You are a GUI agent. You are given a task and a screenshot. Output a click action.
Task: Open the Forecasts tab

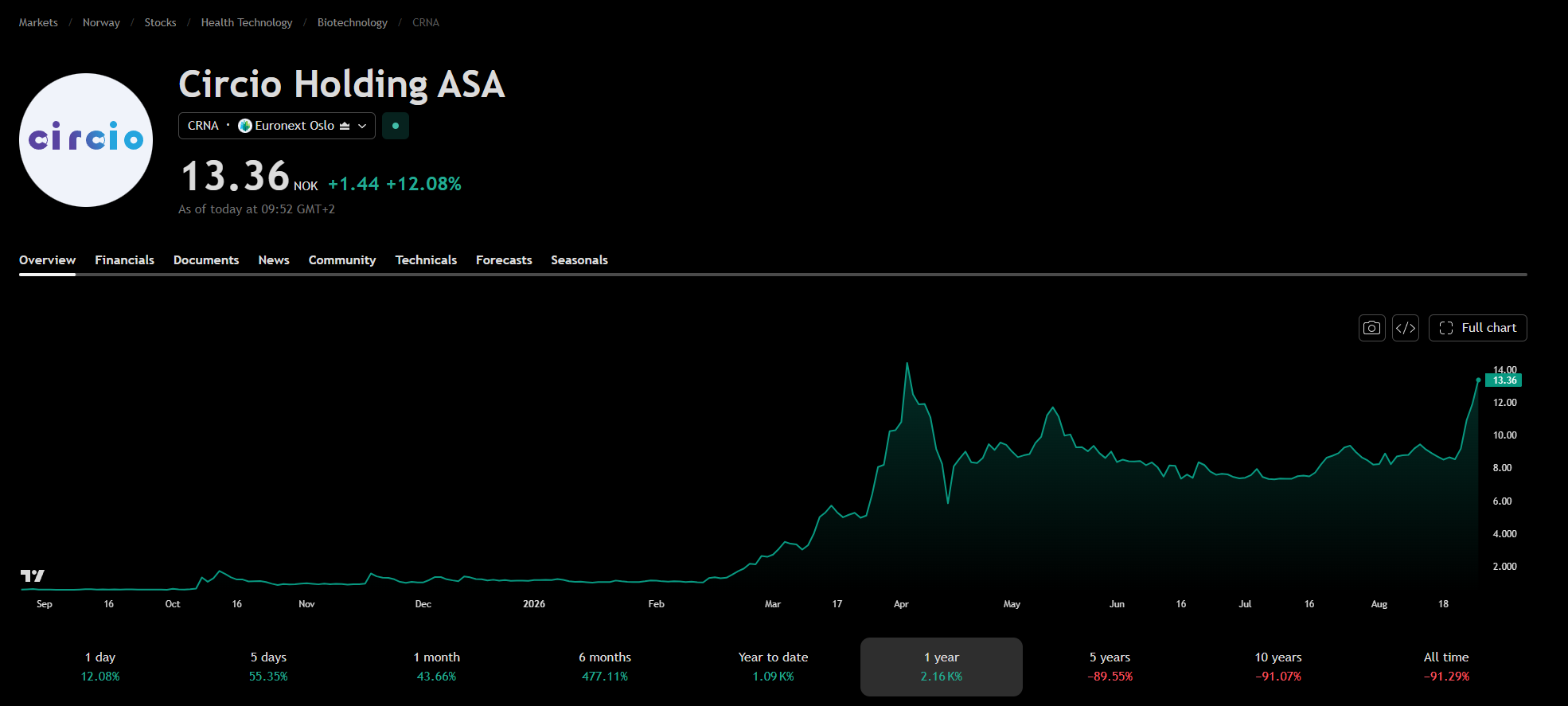504,260
